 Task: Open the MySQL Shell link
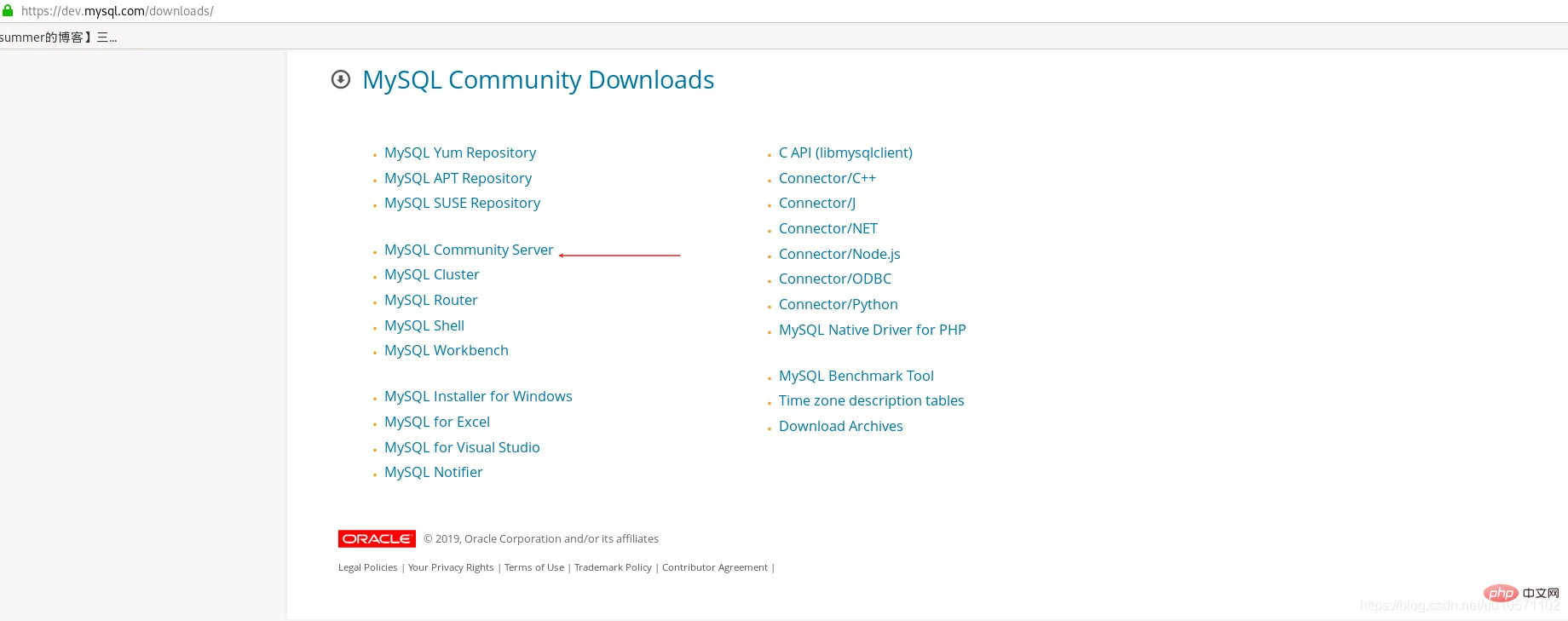pyautogui.click(x=424, y=325)
